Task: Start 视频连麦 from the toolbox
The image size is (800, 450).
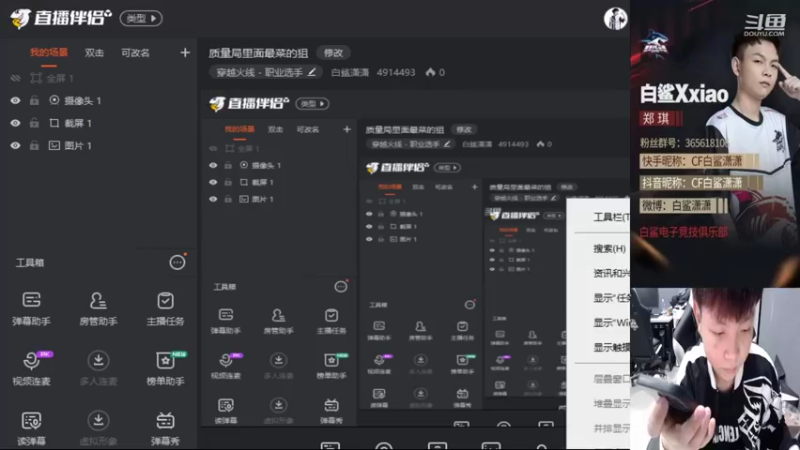Action: click(31, 368)
